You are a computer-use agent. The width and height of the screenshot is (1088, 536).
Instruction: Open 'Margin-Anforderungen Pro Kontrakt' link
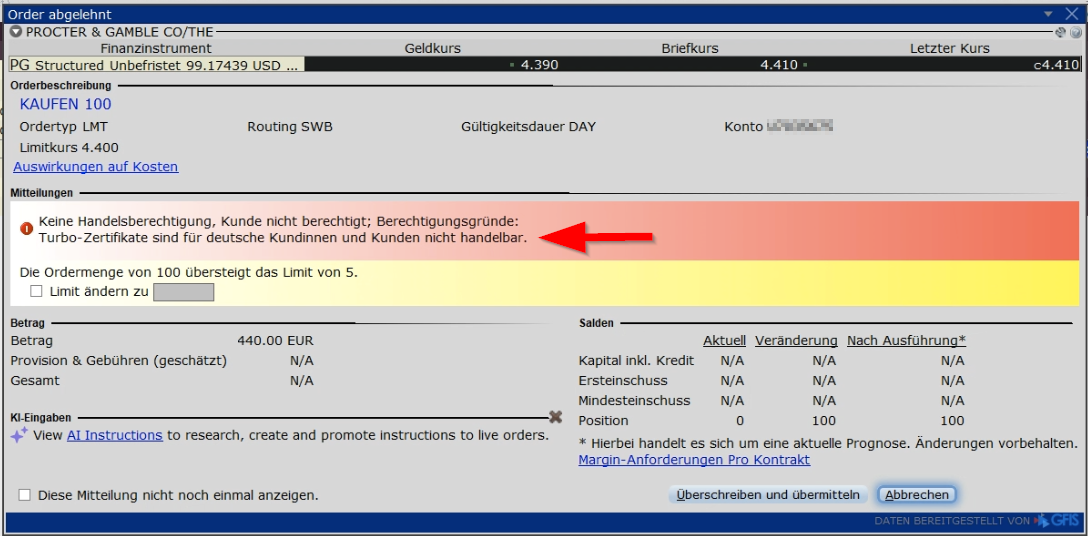tap(694, 460)
